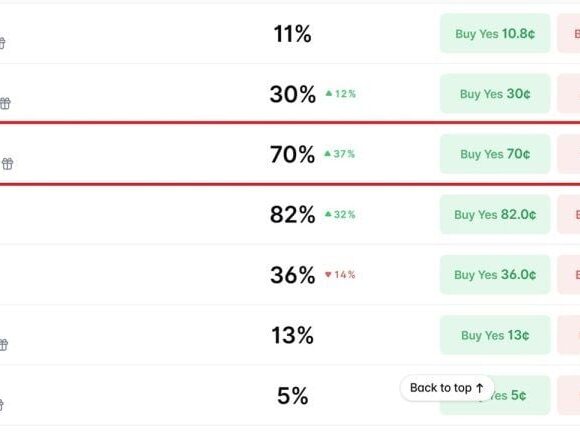Click the gift icon in the 5% row

tap(1, 405)
